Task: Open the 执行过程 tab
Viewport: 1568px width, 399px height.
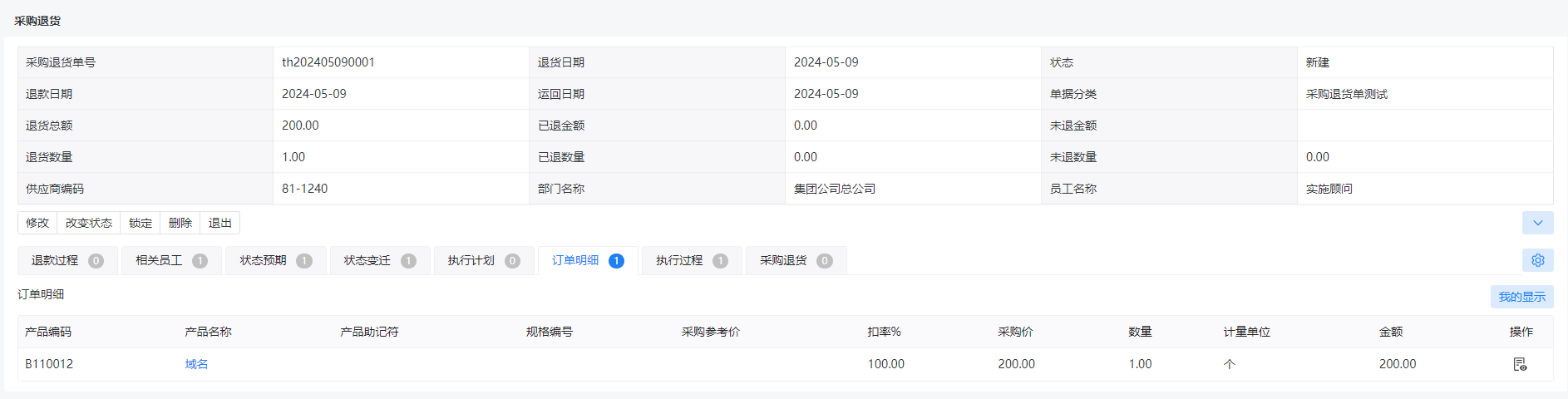Action: [x=692, y=261]
